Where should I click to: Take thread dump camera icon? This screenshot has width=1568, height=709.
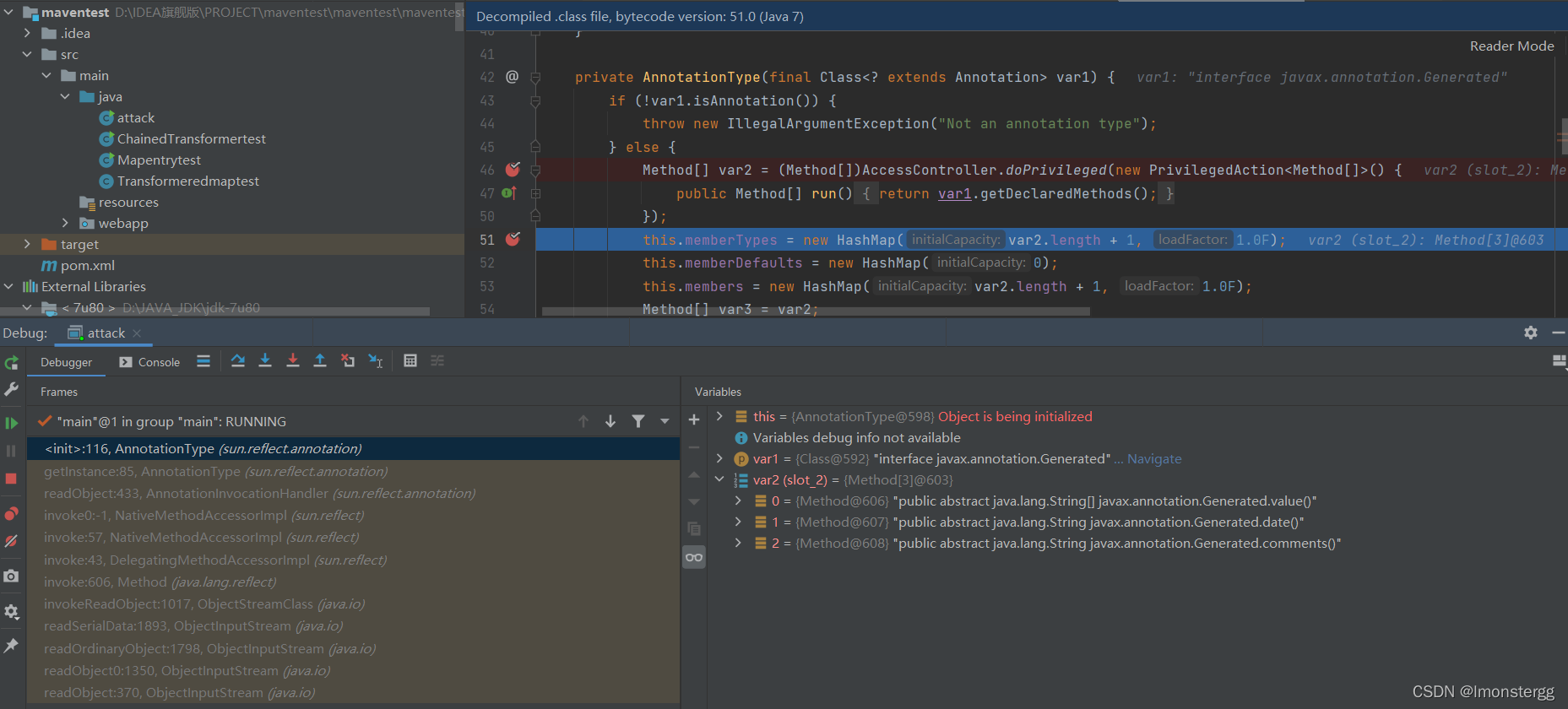(11, 576)
